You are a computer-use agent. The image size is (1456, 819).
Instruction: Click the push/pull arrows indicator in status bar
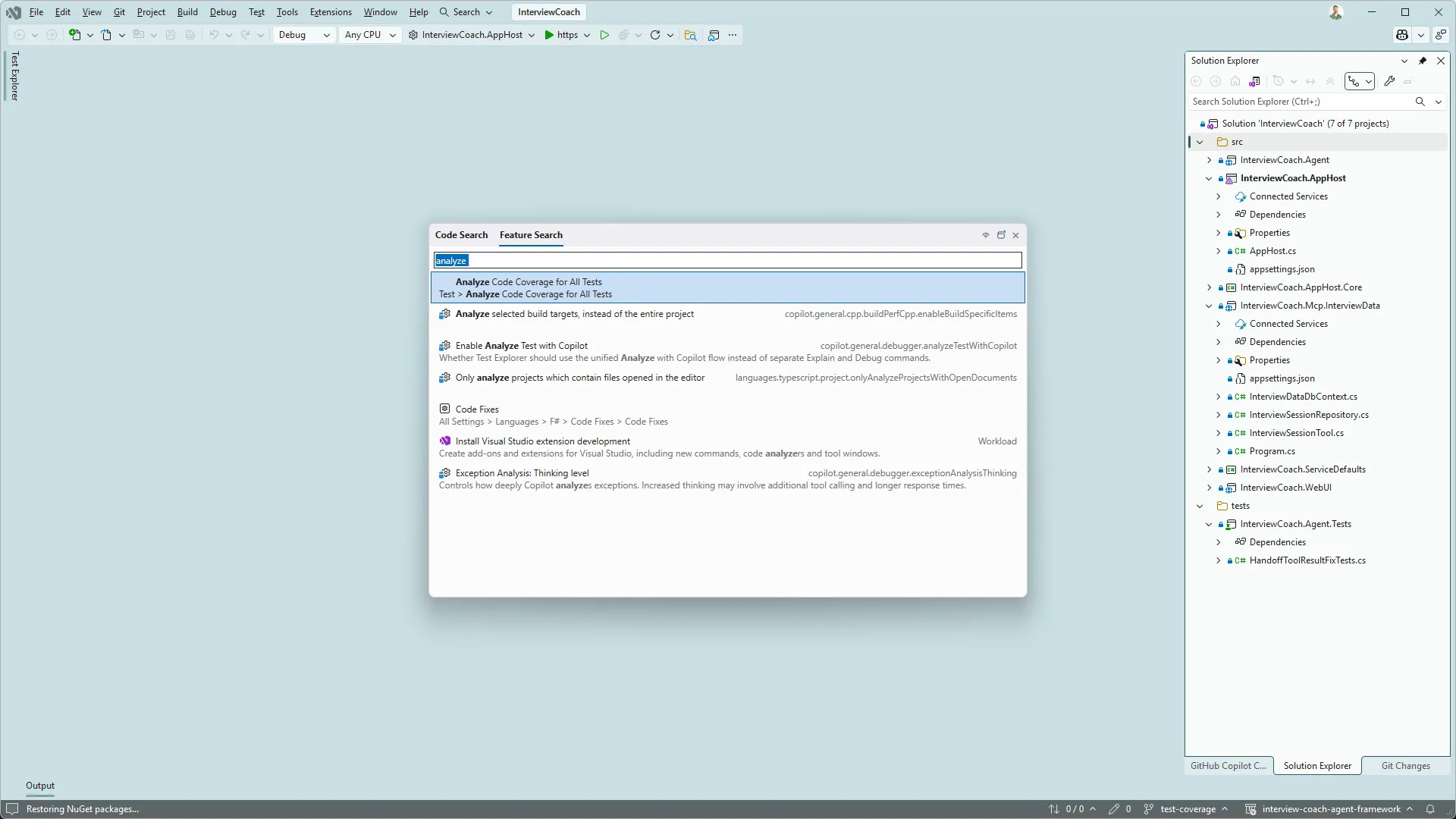point(1072,809)
